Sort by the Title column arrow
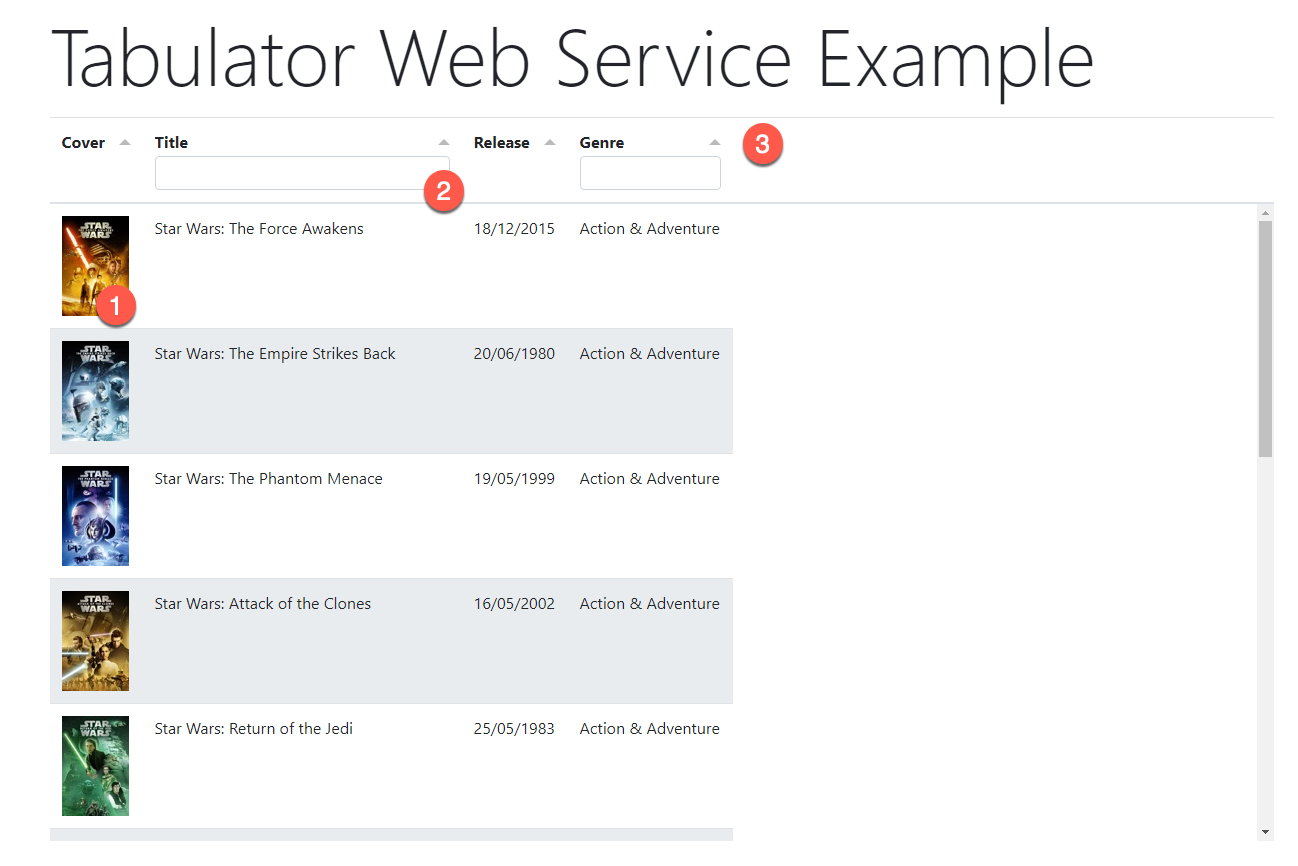The height and width of the screenshot is (866, 1298). click(444, 143)
